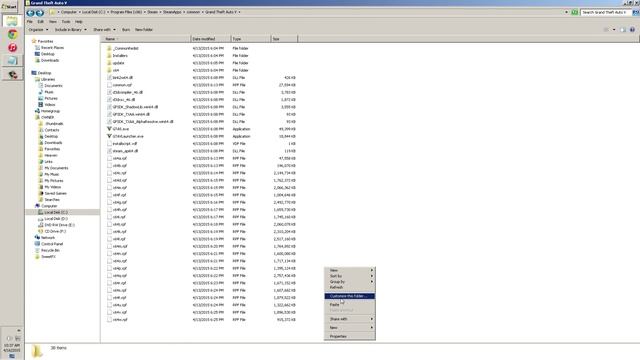The image size is (640, 360).
Task: Select the x64 folder
Action: point(116,70)
